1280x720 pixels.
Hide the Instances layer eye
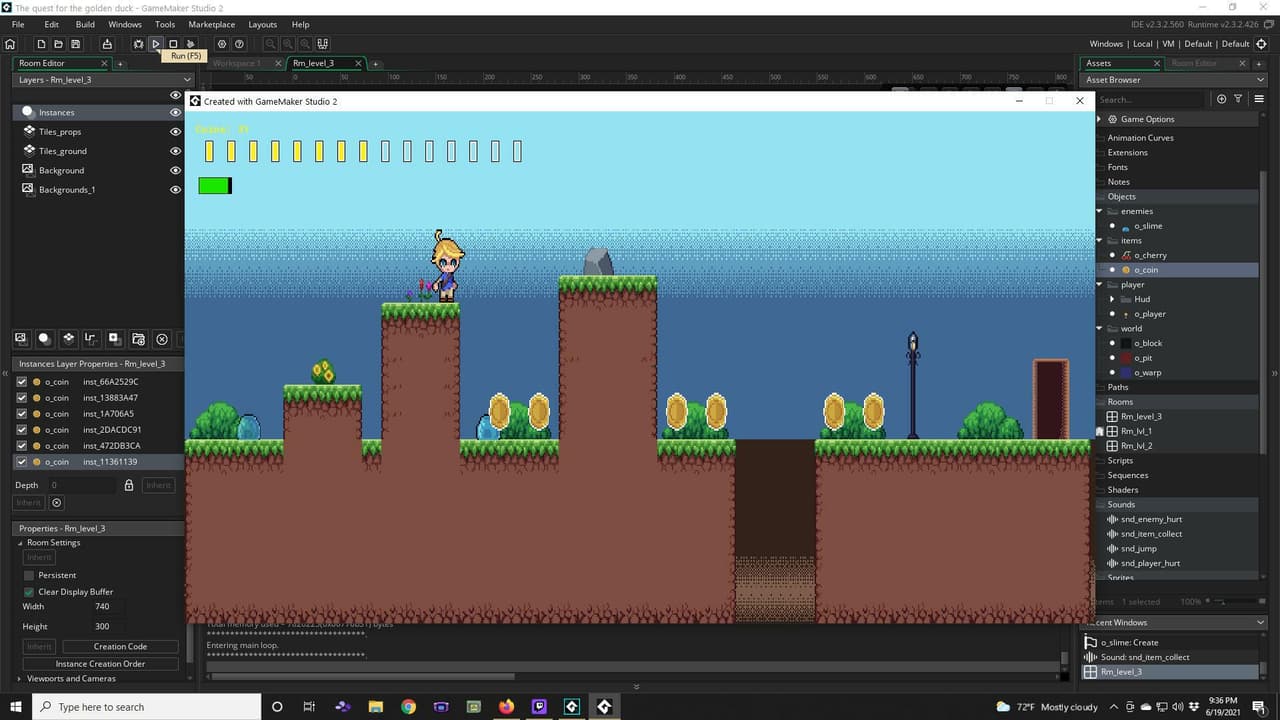pyautogui.click(x=176, y=113)
